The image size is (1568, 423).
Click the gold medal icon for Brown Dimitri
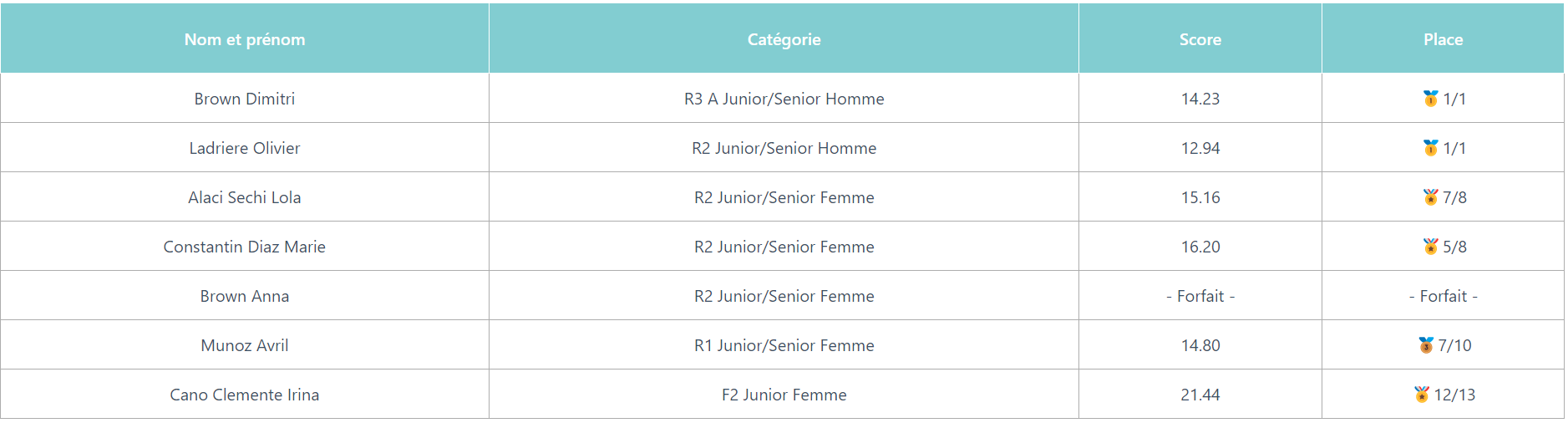[1430, 99]
